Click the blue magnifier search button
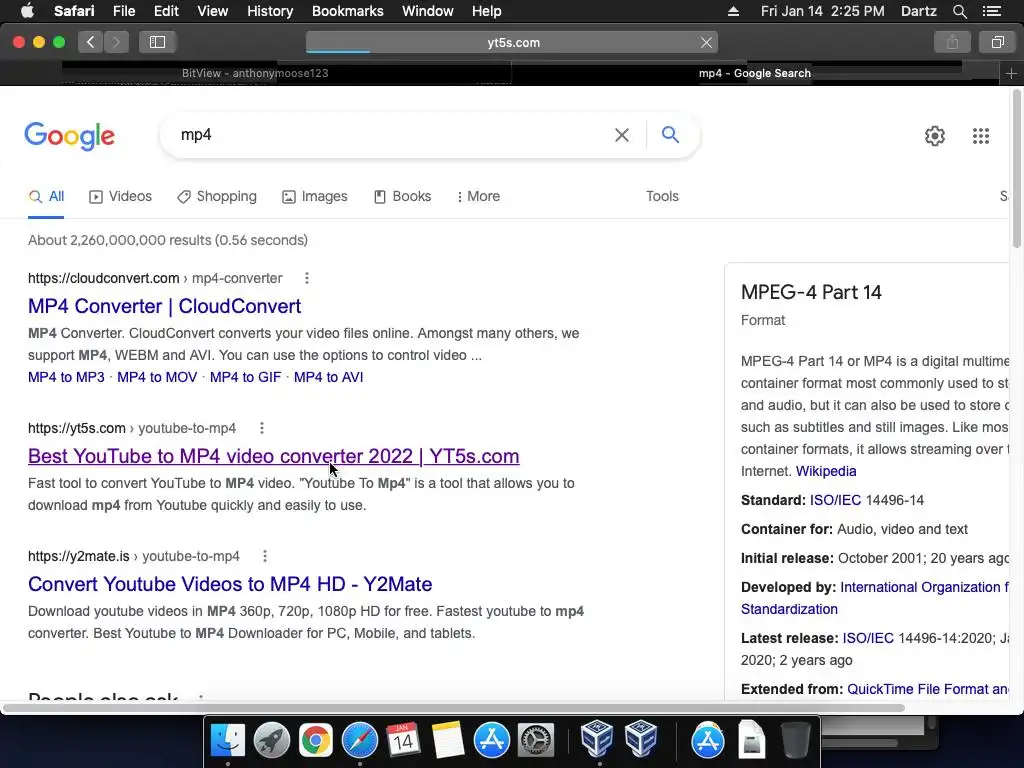1024x768 pixels. click(670, 135)
